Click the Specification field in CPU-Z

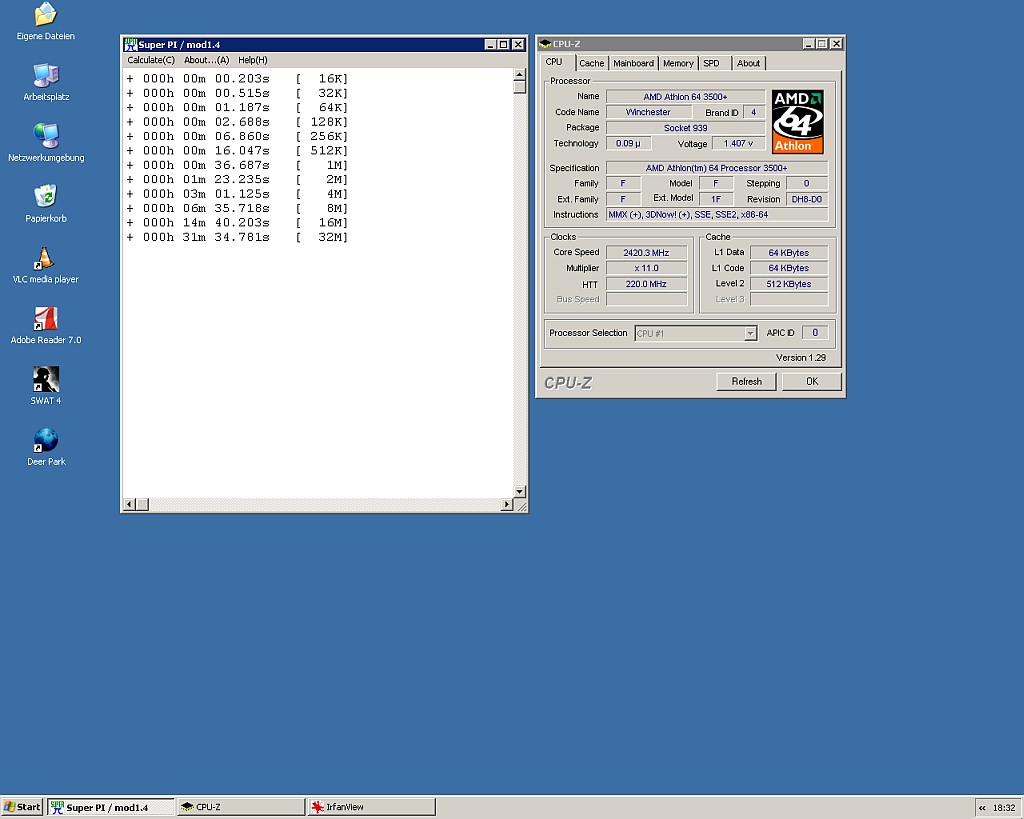coord(717,168)
